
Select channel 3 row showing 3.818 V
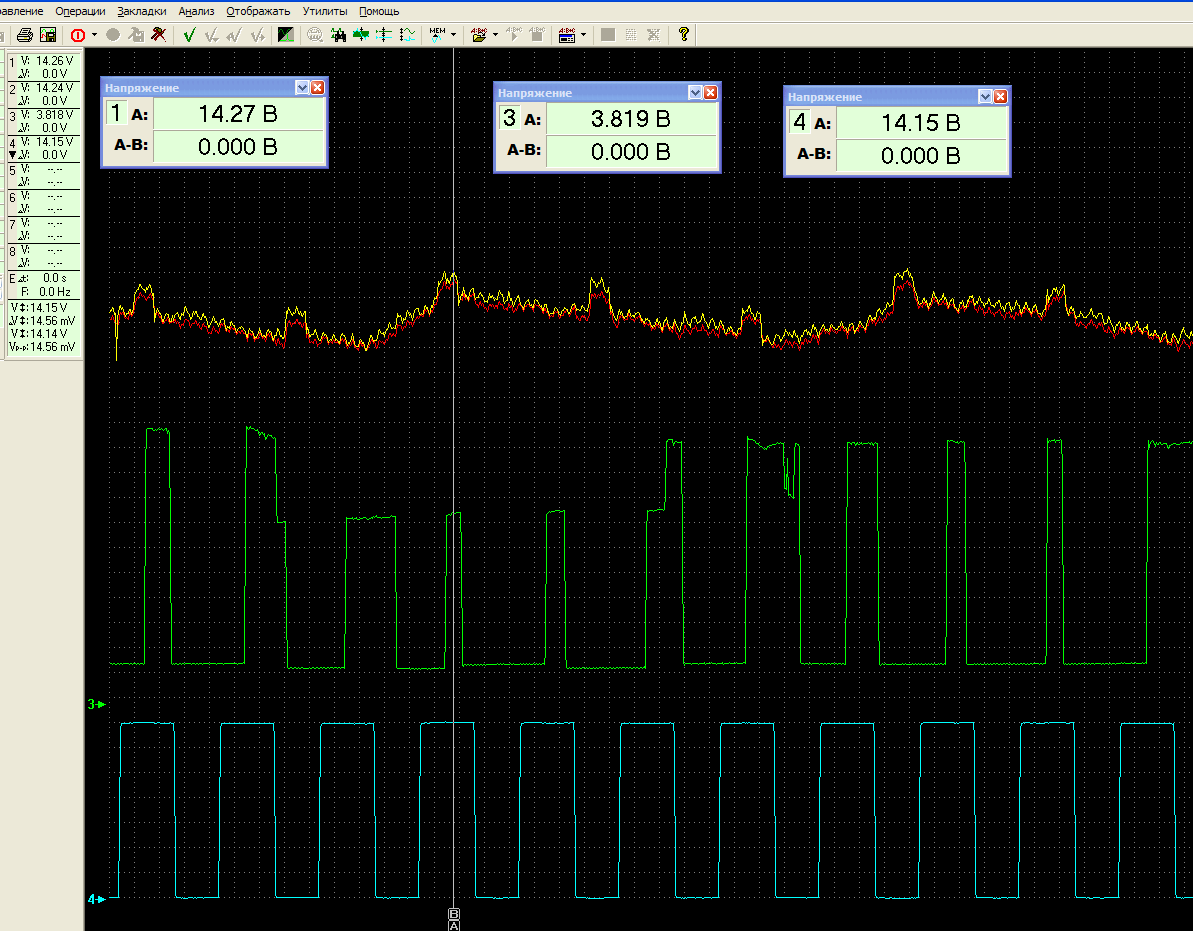[43, 121]
